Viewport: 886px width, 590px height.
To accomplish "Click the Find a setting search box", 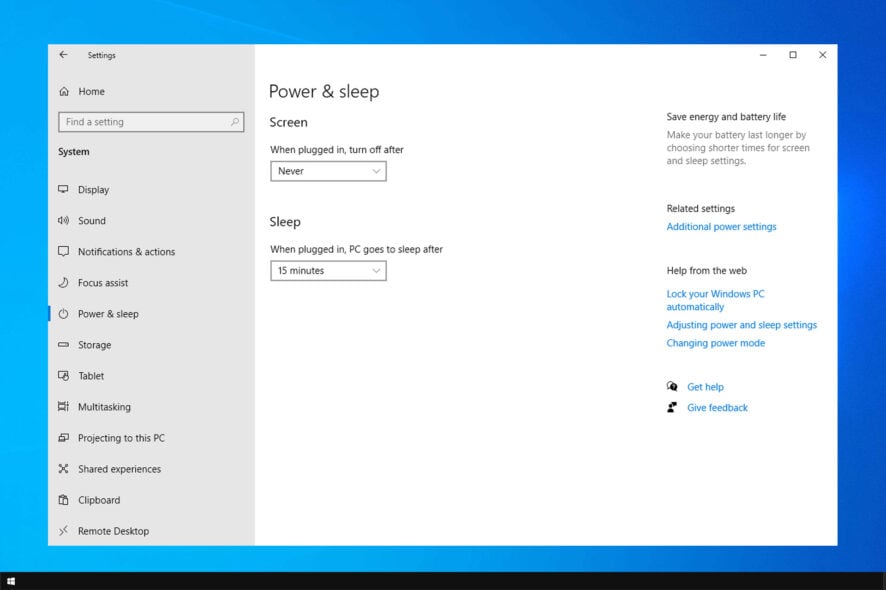I will point(151,122).
